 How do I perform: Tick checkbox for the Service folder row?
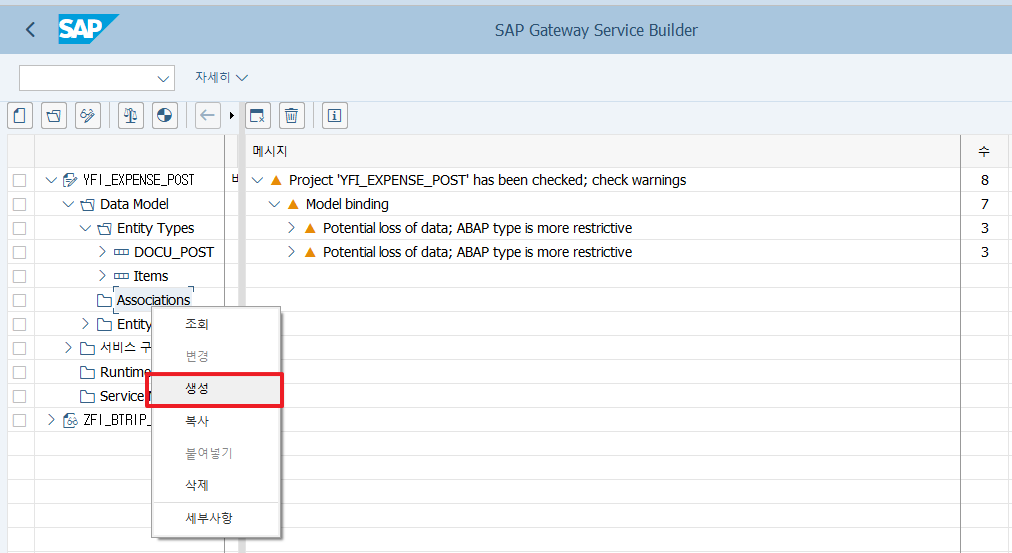19,396
